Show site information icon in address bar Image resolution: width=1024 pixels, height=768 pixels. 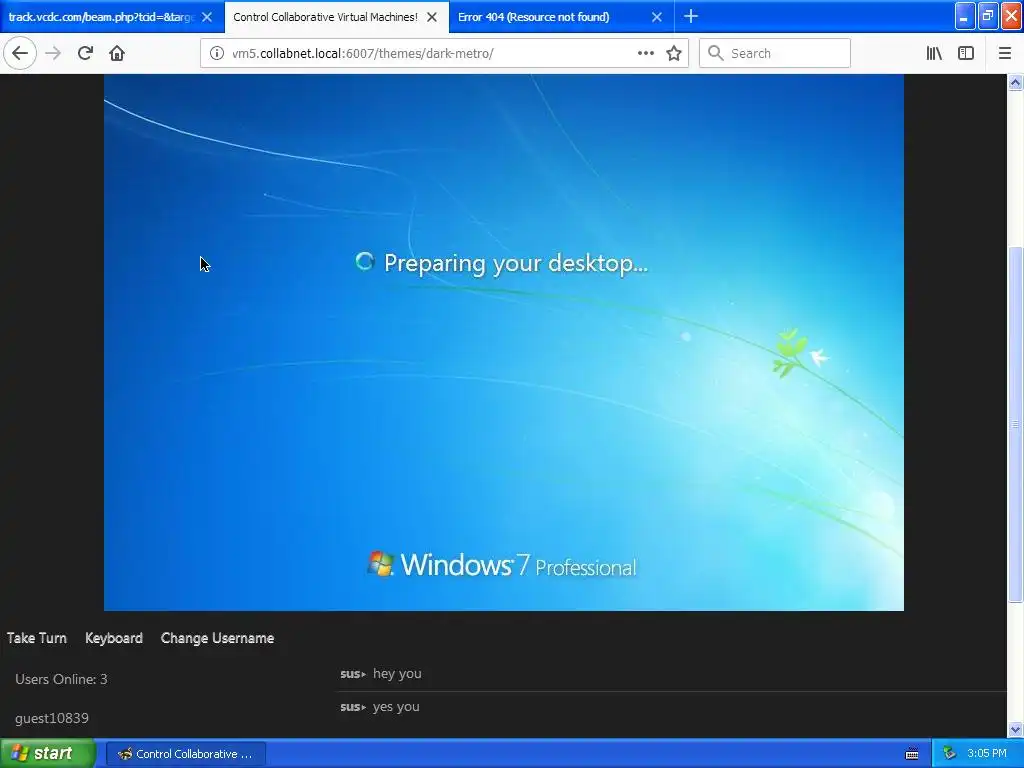[216, 53]
